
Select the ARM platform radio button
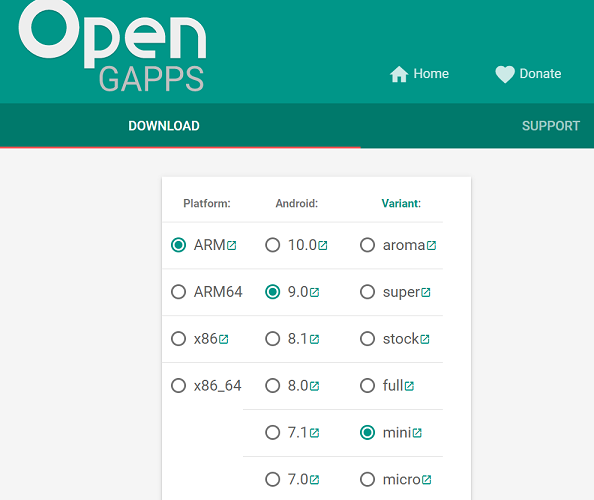click(x=178, y=245)
